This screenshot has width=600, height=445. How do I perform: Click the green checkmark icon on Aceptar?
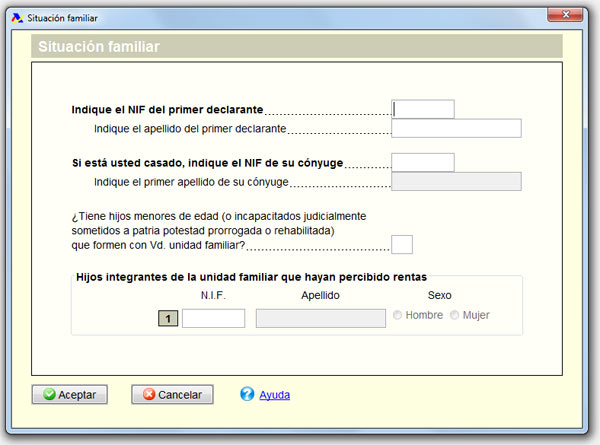pos(49,394)
